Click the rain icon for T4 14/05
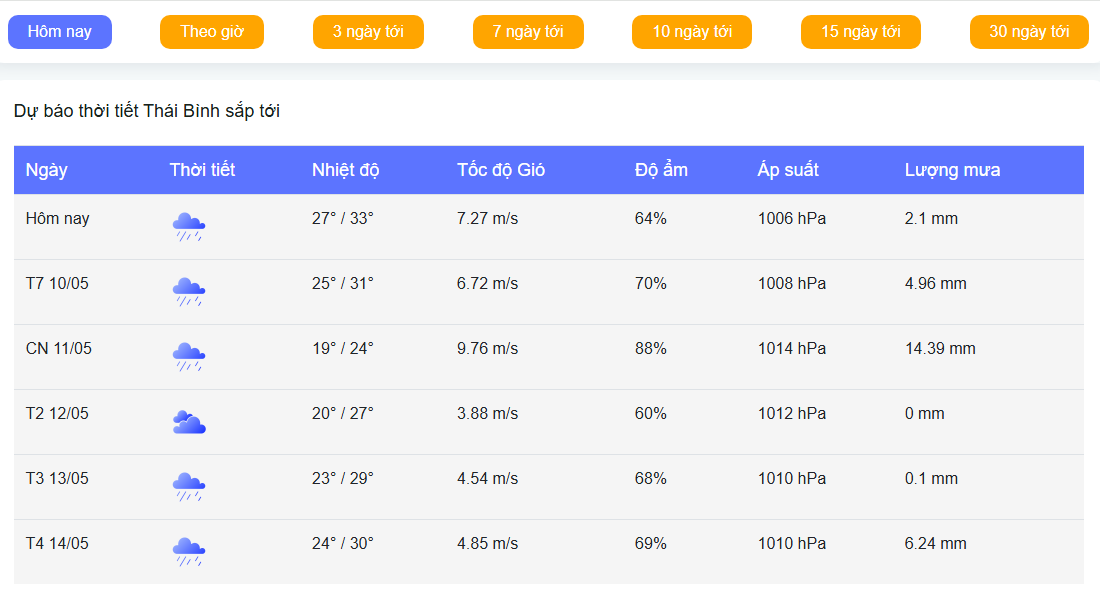 pos(188,552)
